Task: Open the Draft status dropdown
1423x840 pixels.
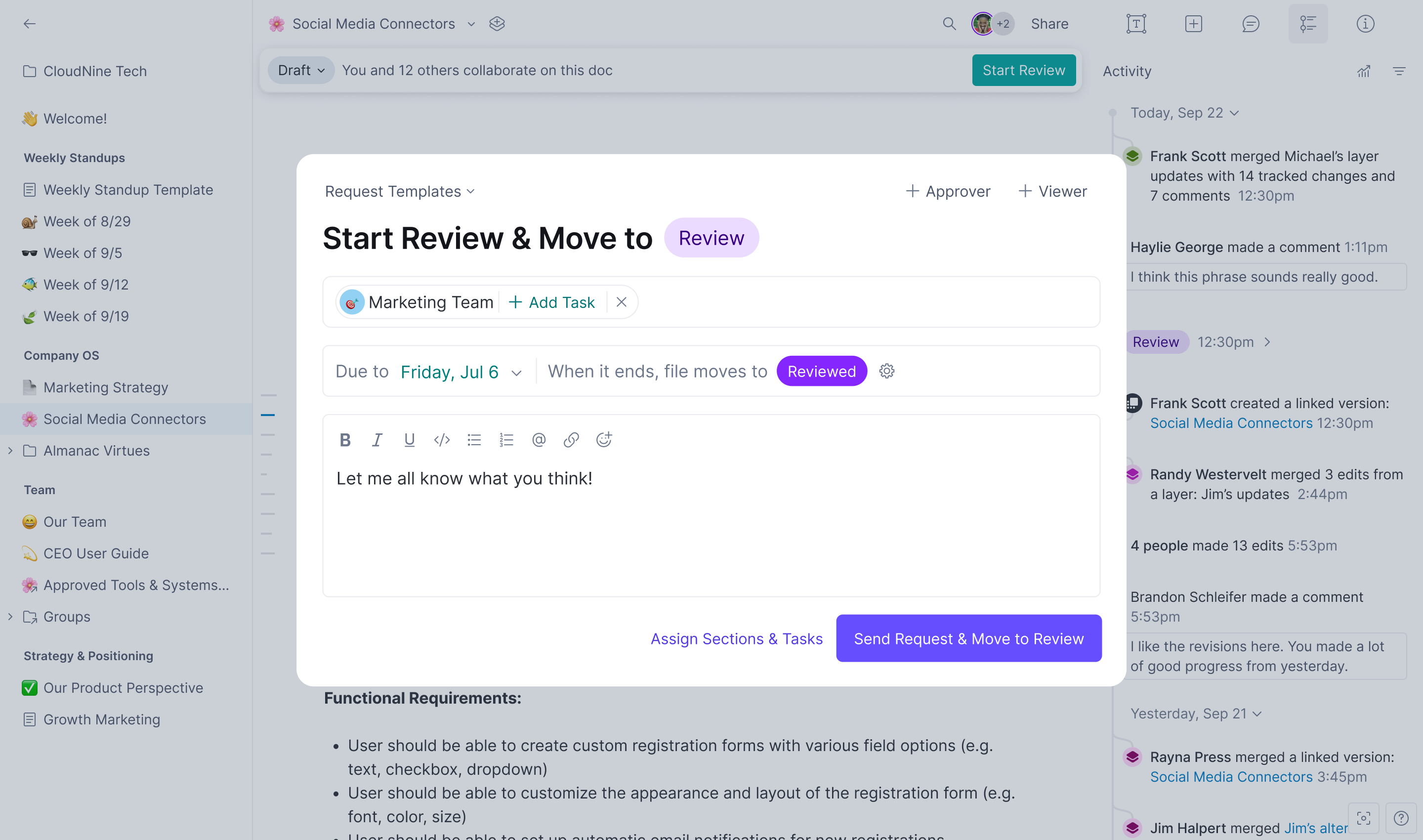Action: click(301, 70)
